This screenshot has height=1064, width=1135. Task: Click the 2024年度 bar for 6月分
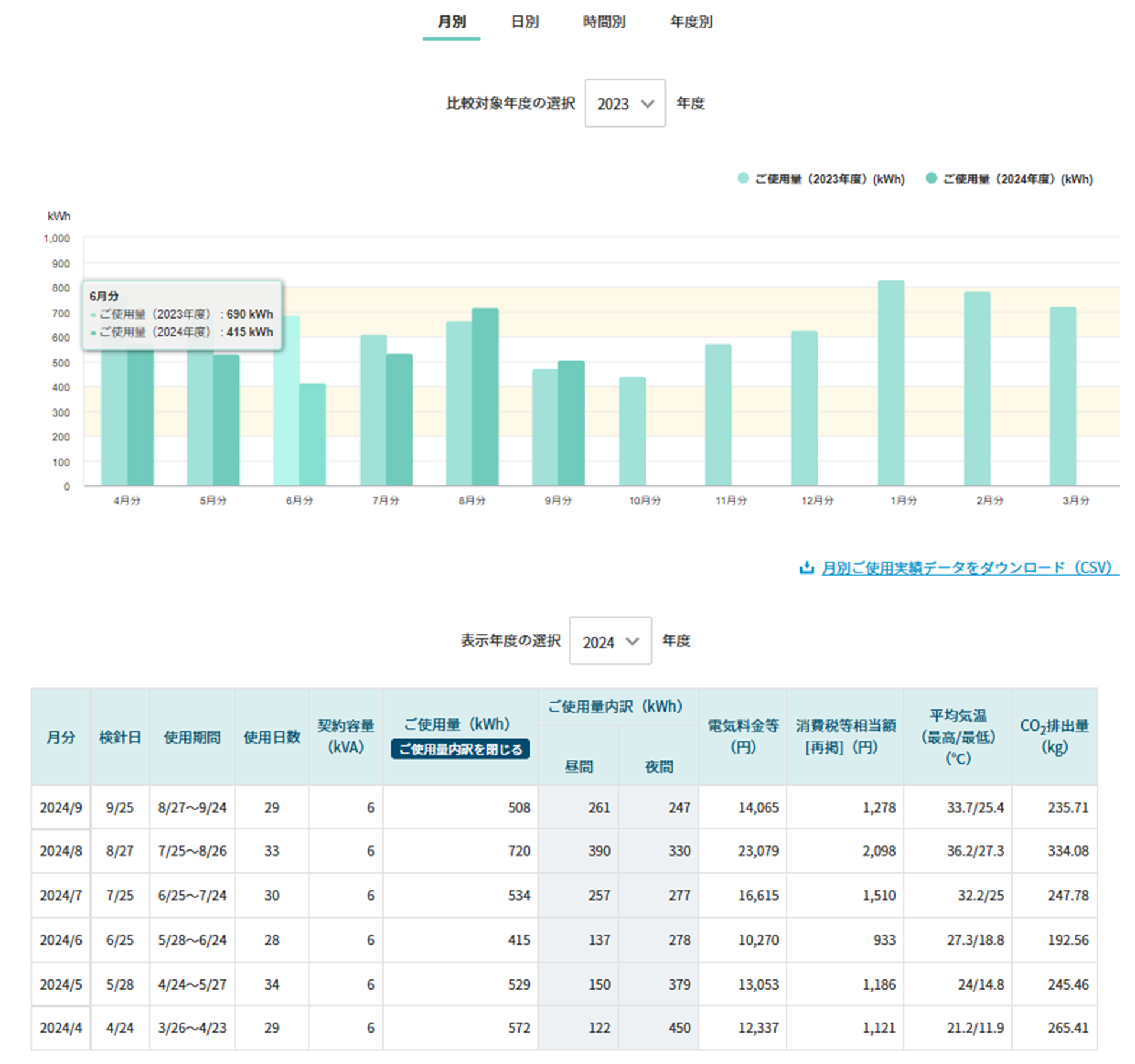312,434
